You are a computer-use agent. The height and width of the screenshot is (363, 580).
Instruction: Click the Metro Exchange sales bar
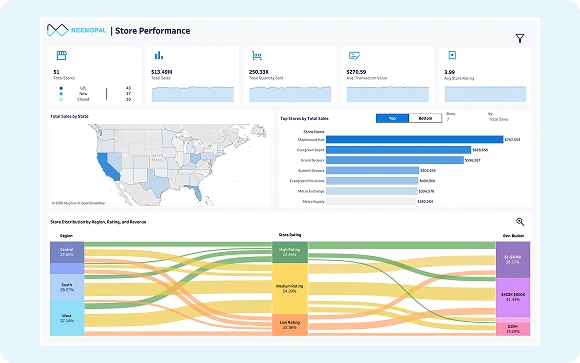click(x=372, y=191)
